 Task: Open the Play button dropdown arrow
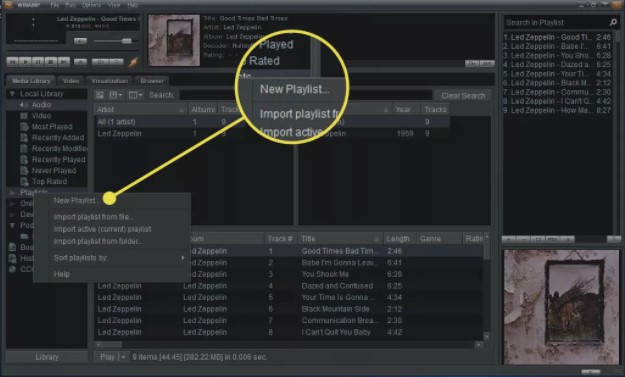pyautogui.click(x=124, y=357)
